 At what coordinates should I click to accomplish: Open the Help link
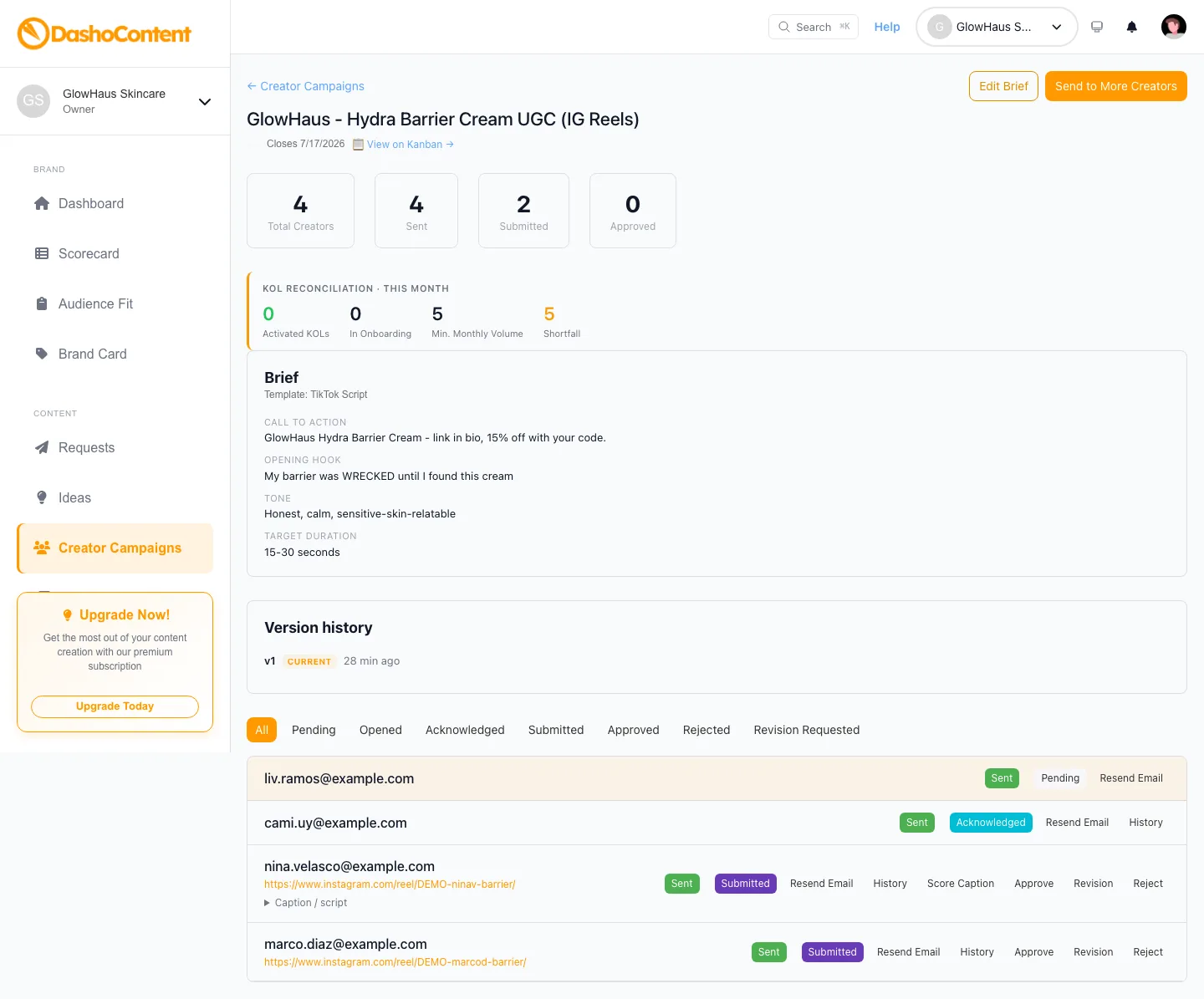pyautogui.click(x=887, y=27)
